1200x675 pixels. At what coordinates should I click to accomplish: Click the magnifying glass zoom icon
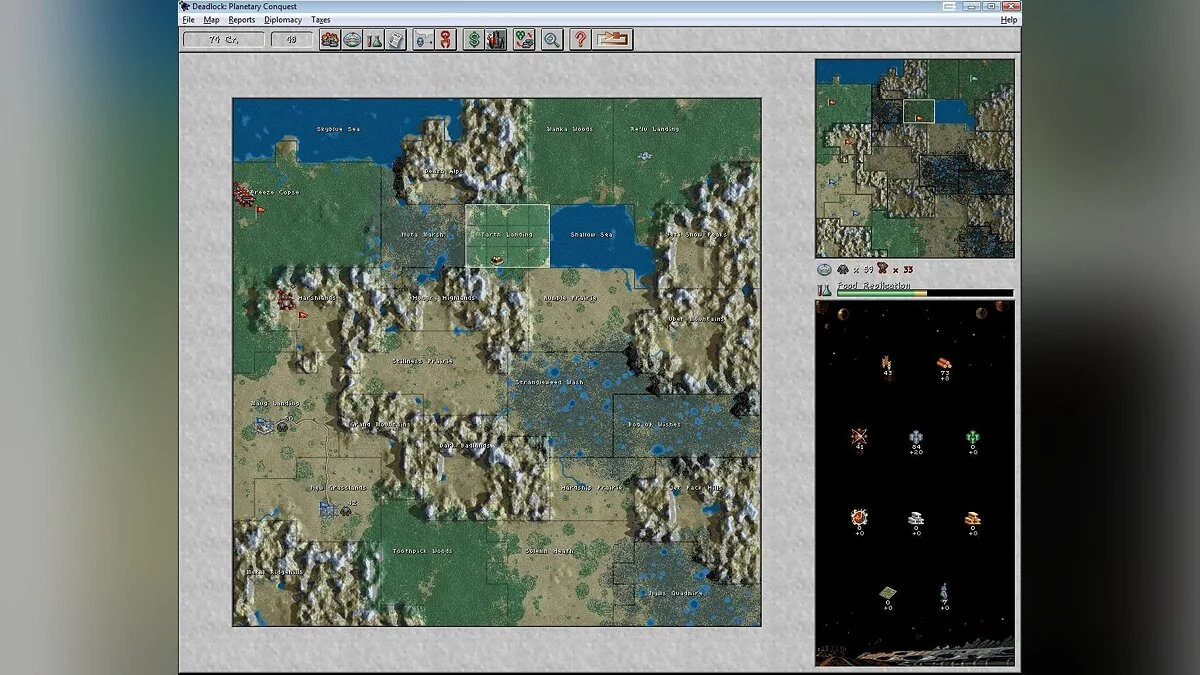552,40
